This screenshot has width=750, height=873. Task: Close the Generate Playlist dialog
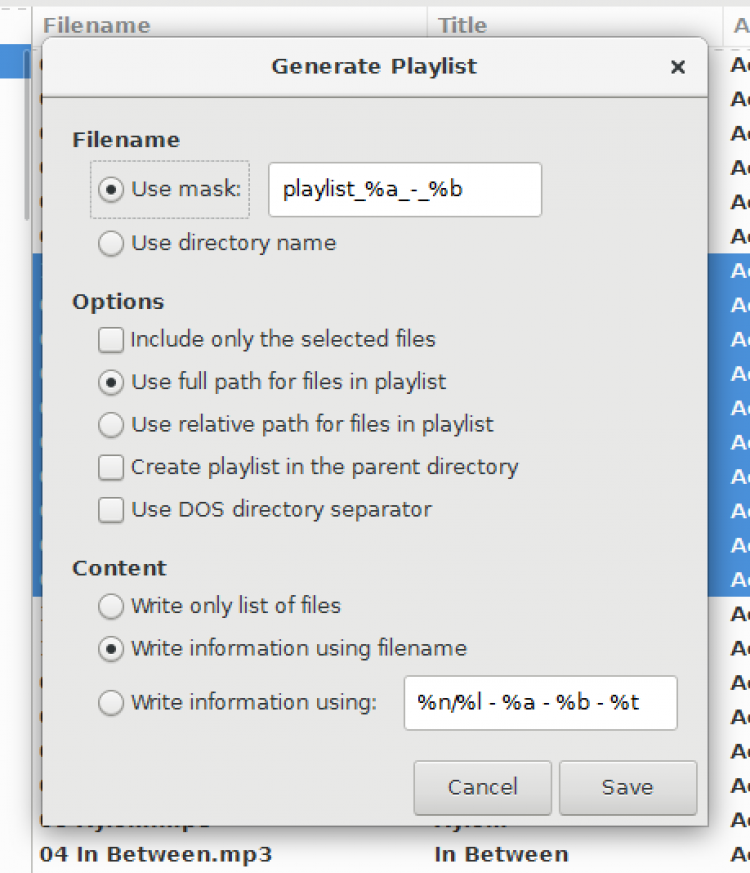click(x=678, y=67)
